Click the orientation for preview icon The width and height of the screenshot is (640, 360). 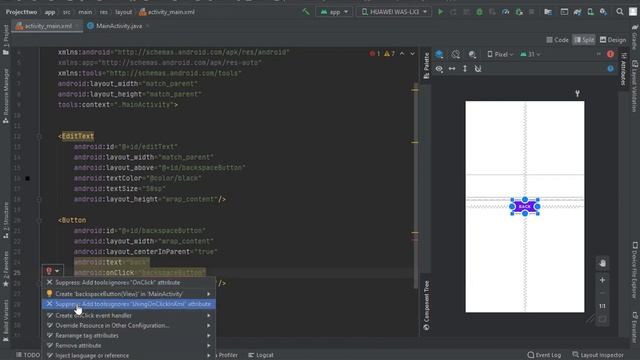[456, 54]
